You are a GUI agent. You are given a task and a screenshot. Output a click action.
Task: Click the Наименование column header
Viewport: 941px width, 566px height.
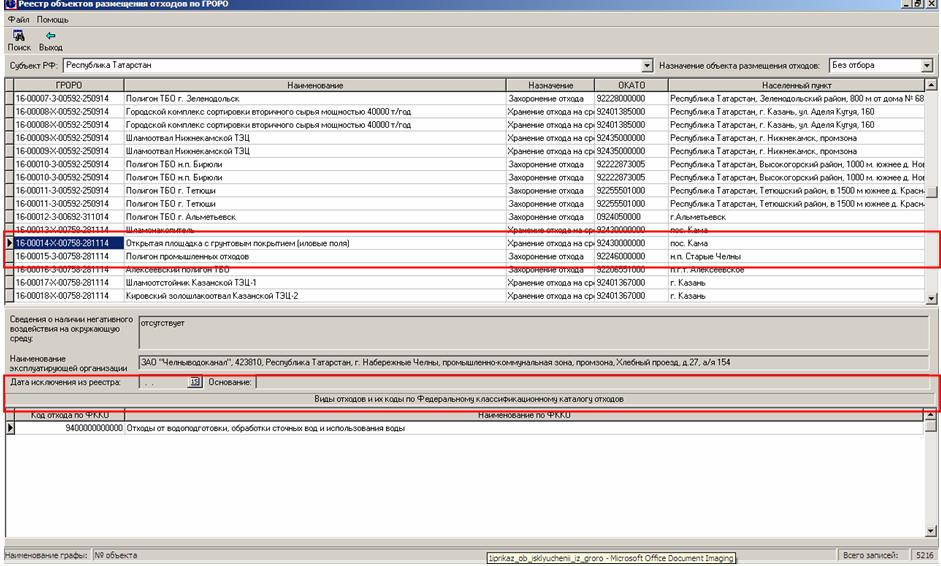coord(314,86)
